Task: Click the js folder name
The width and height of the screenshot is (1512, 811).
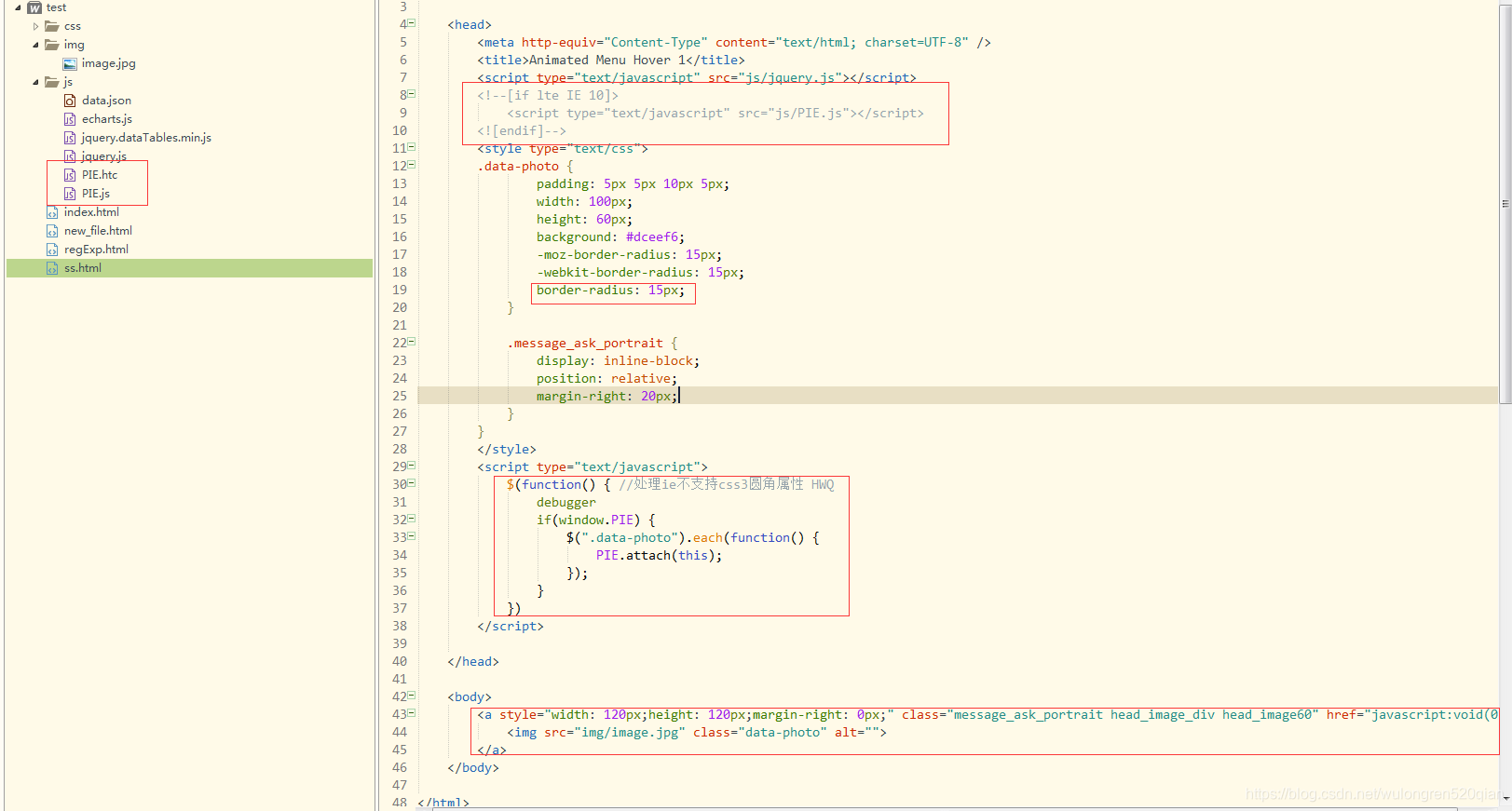Action: (x=68, y=82)
